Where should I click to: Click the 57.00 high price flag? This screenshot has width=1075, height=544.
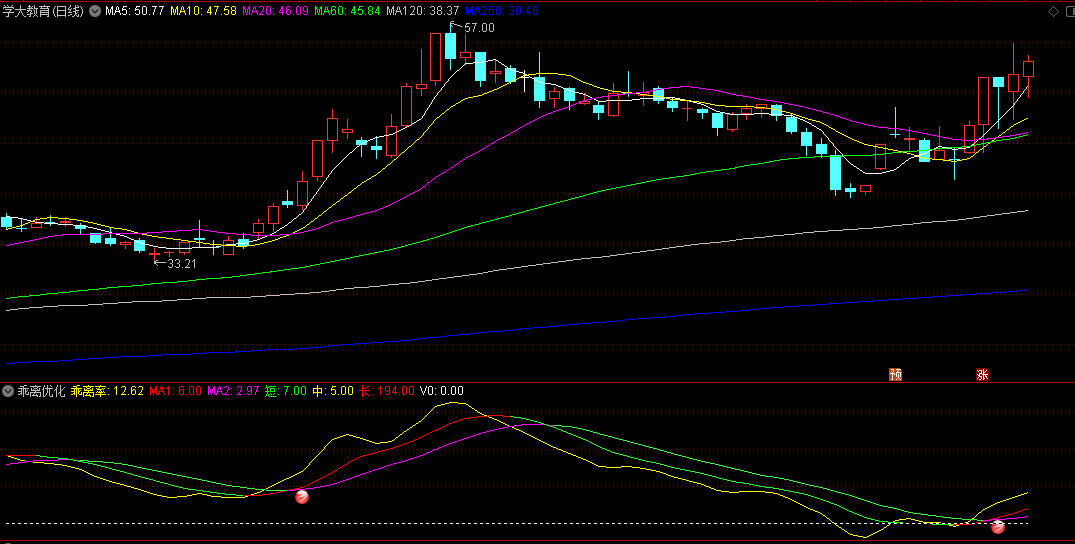click(472, 27)
